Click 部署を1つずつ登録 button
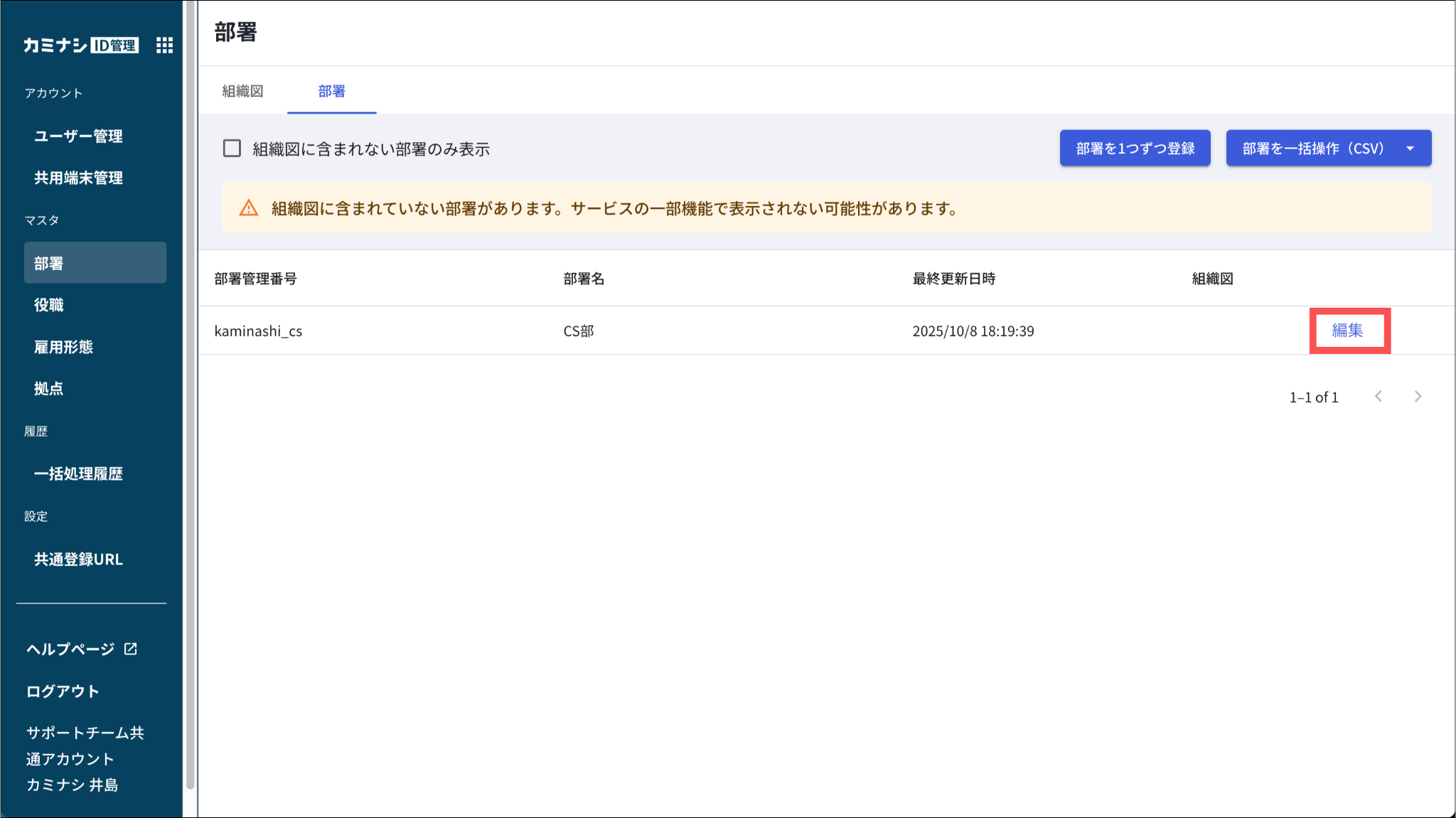1456x818 pixels. pos(1135,149)
